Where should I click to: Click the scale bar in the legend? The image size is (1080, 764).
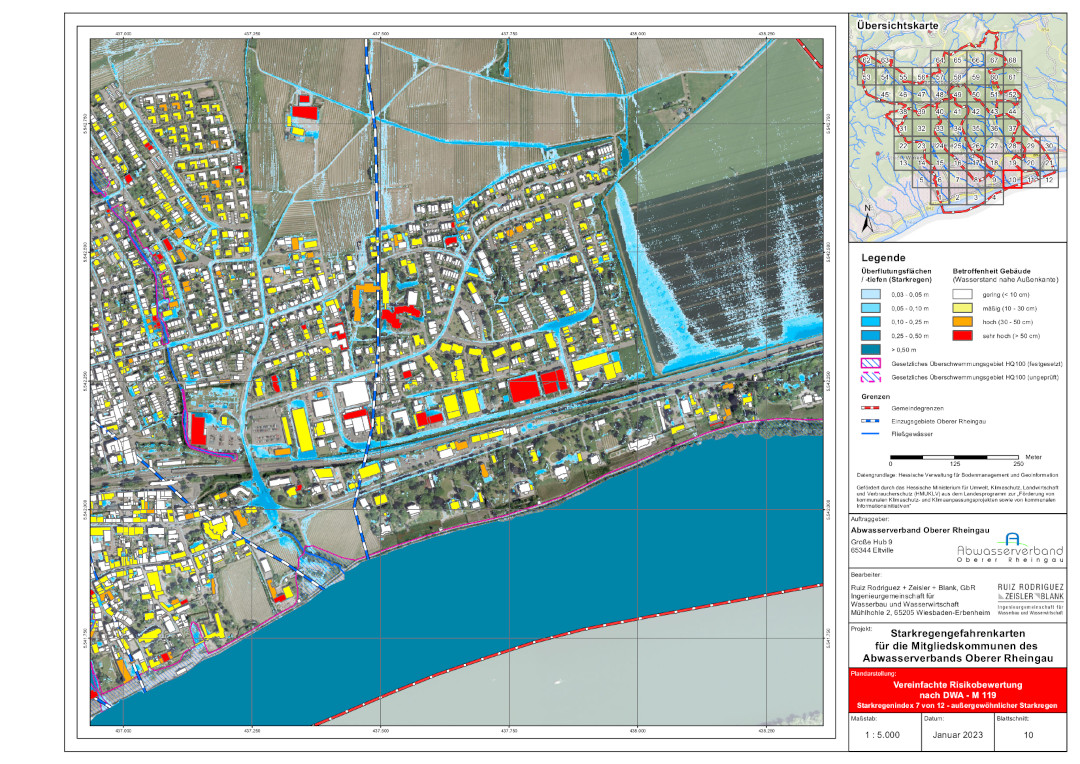[x=954, y=456]
